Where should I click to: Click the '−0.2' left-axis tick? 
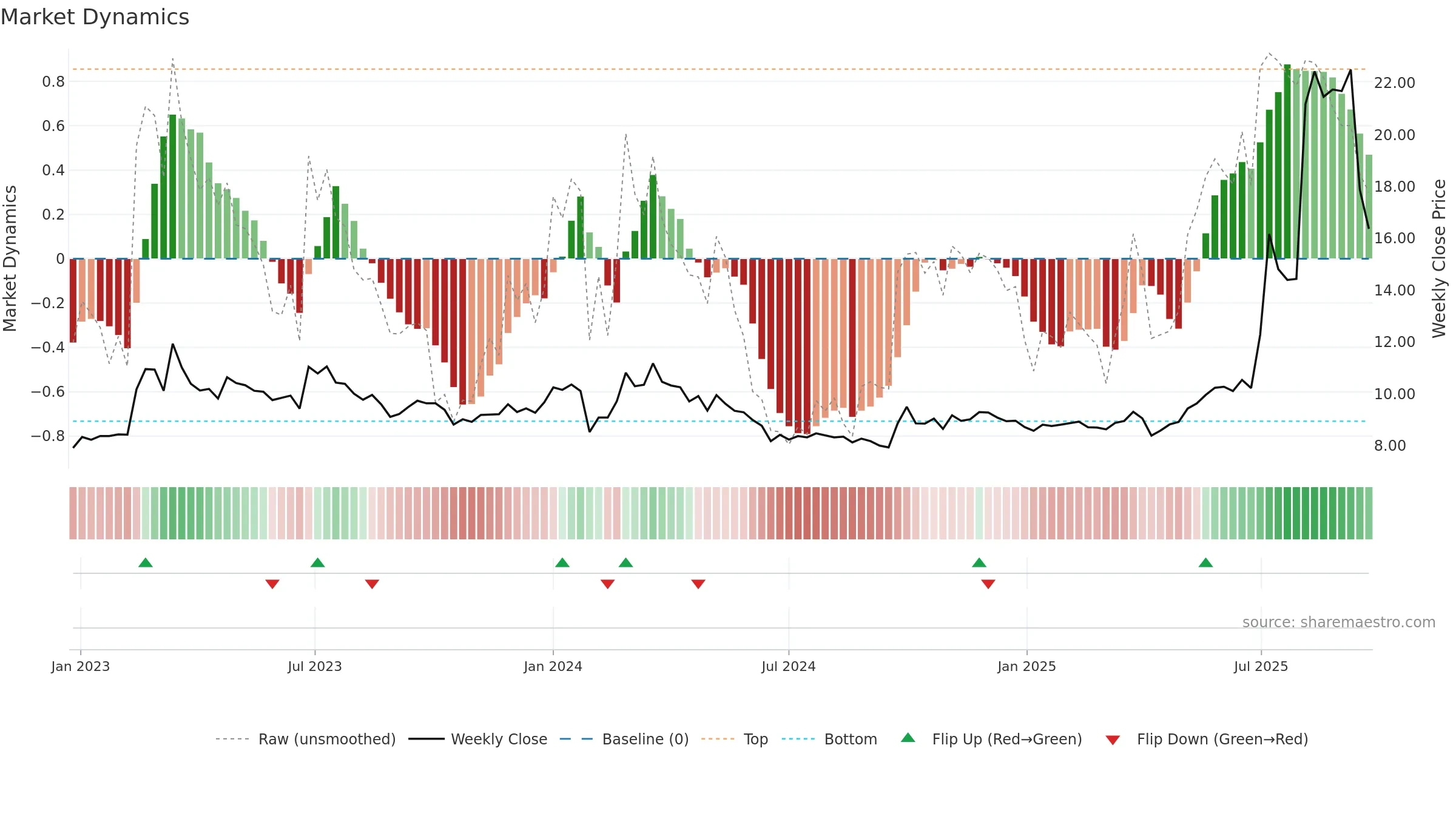tap(48, 303)
